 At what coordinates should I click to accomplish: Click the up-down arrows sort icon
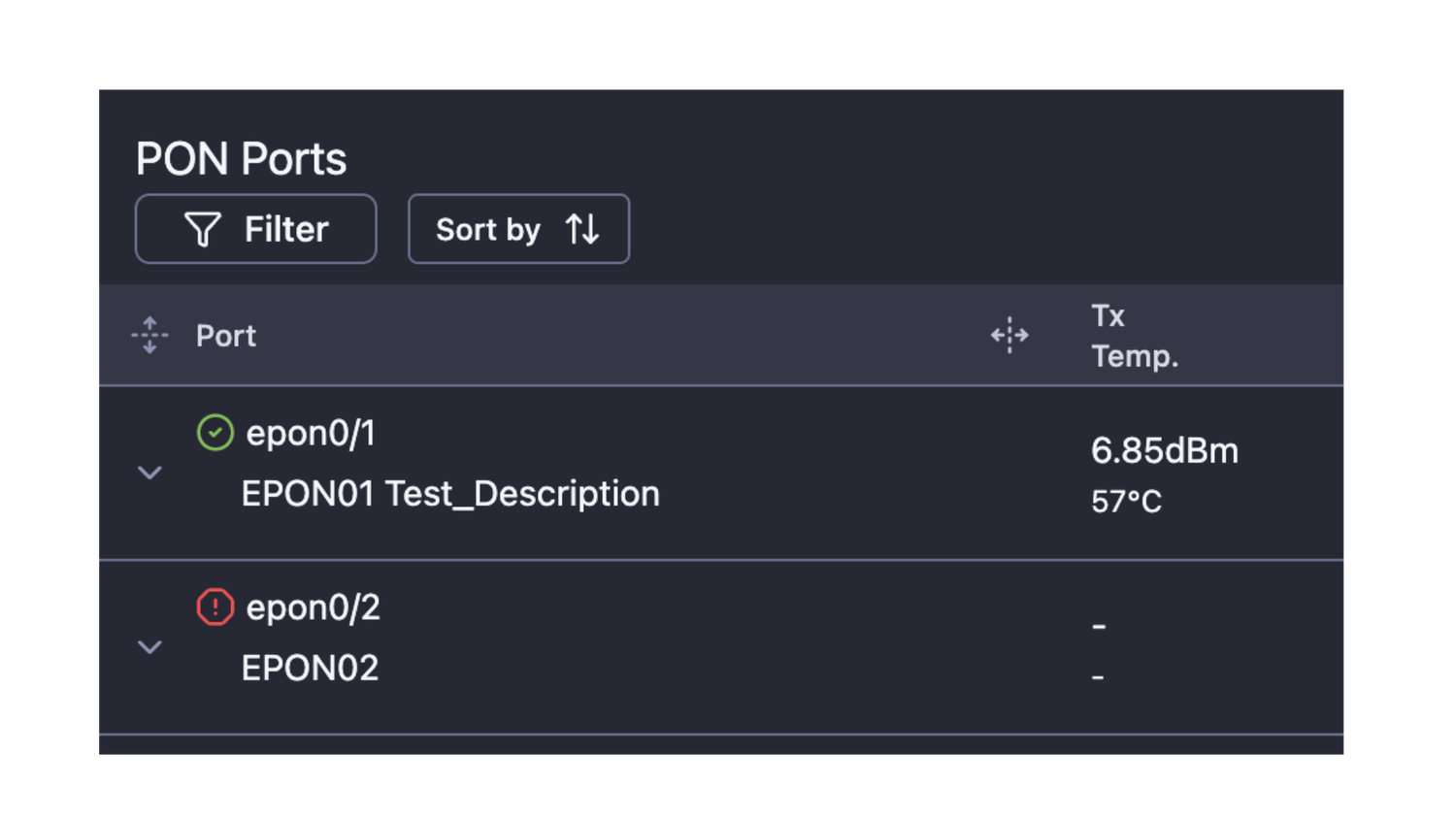pyautogui.click(x=582, y=230)
